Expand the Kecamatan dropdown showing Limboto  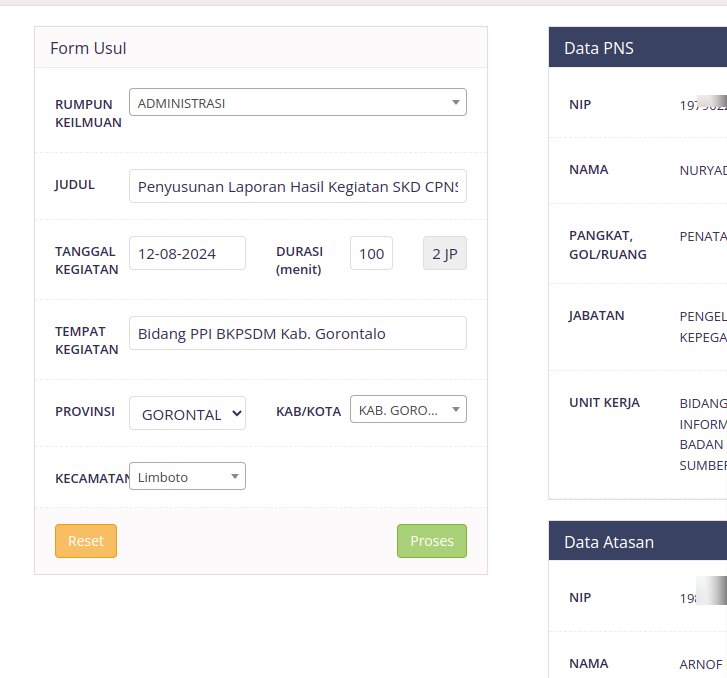187,477
